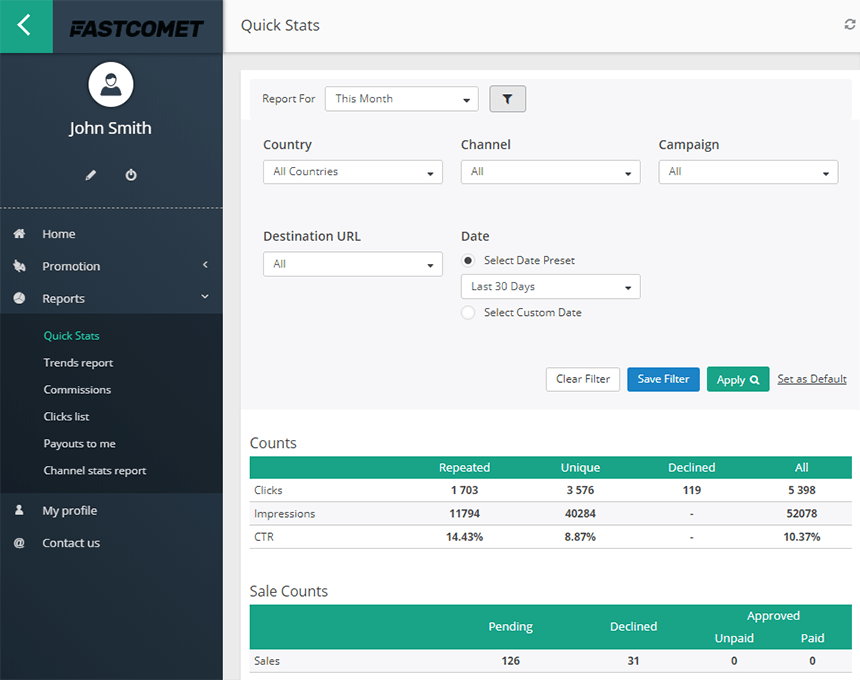Click the Apply button
Viewport: 860px width, 680px height.
tap(738, 379)
